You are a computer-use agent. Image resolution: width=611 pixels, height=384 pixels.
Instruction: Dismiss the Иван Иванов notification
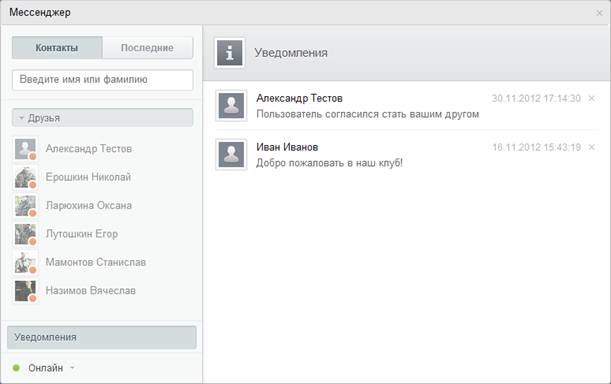point(592,147)
